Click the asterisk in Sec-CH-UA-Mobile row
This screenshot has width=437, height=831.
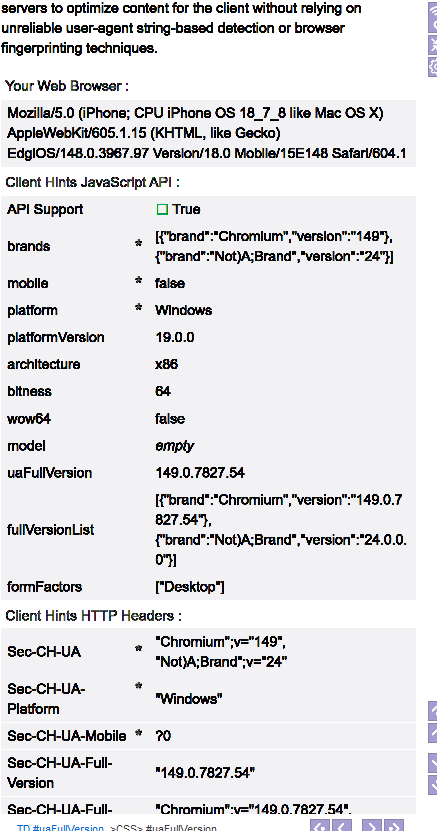139,734
